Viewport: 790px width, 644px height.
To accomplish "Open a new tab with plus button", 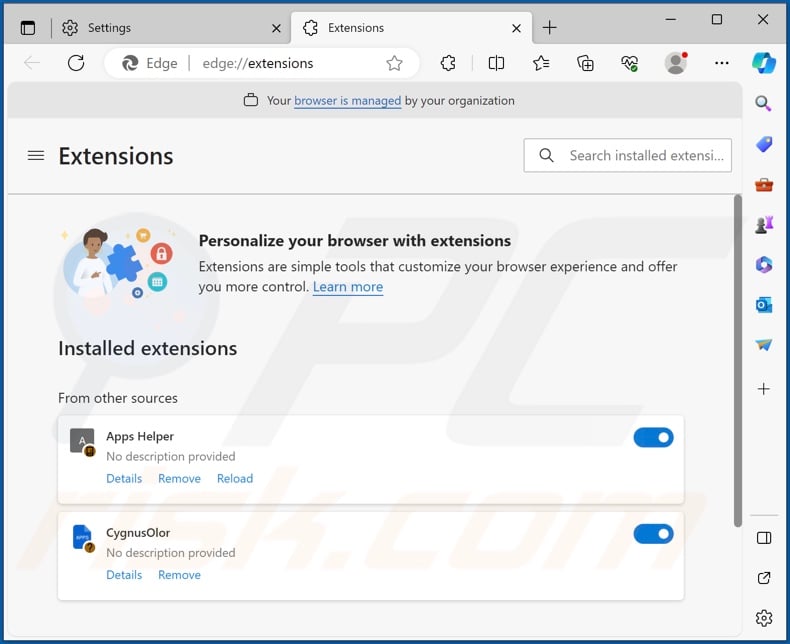I will click(550, 27).
